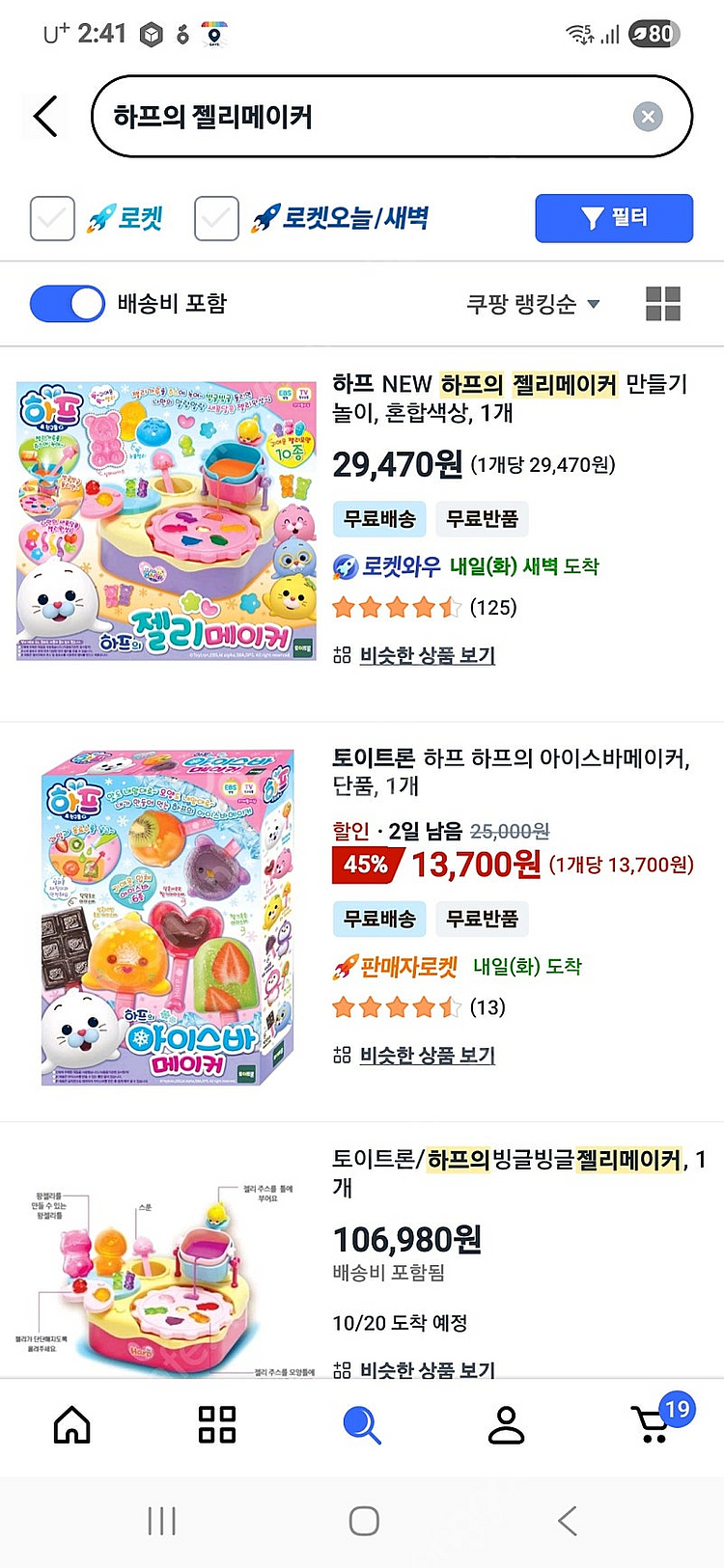
Task: Open the categories grid in bottom navigation
Action: click(217, 1424)
